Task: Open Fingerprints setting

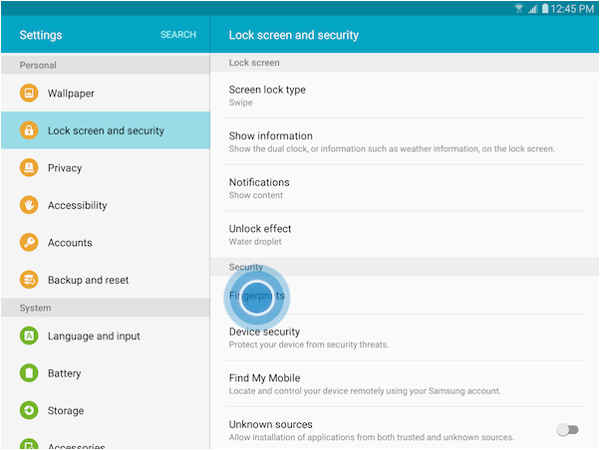Action: point(404,295)
